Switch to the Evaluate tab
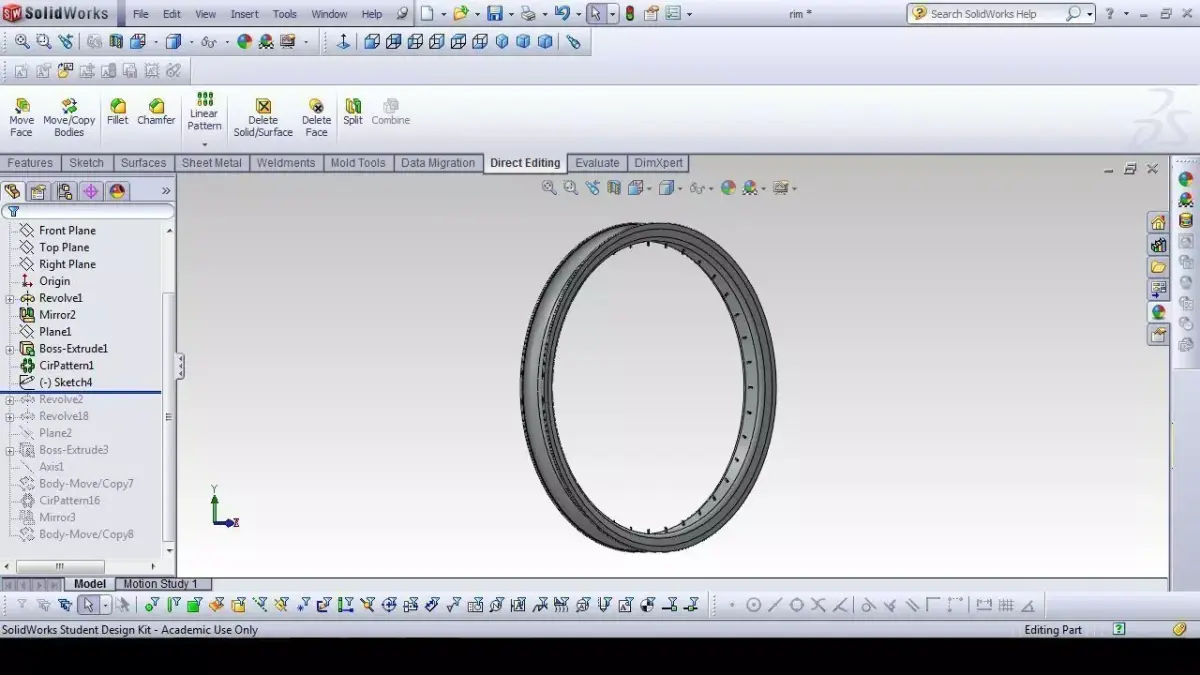This screenshot has height=675, width=1200. click(x=597, y=162)
